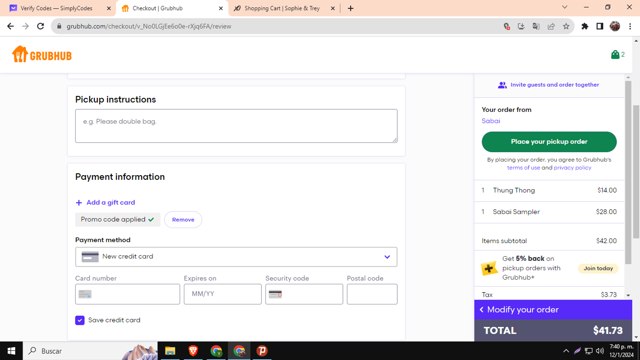640x360 pixels.
Task: Open the Windows Start menu
Action: click(11, 351)
